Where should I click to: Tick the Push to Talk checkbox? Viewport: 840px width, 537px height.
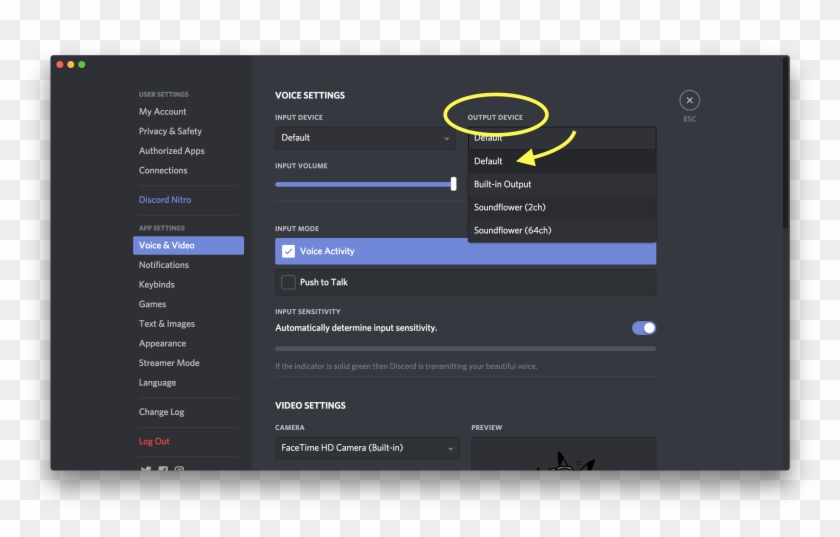pos(288,282)
